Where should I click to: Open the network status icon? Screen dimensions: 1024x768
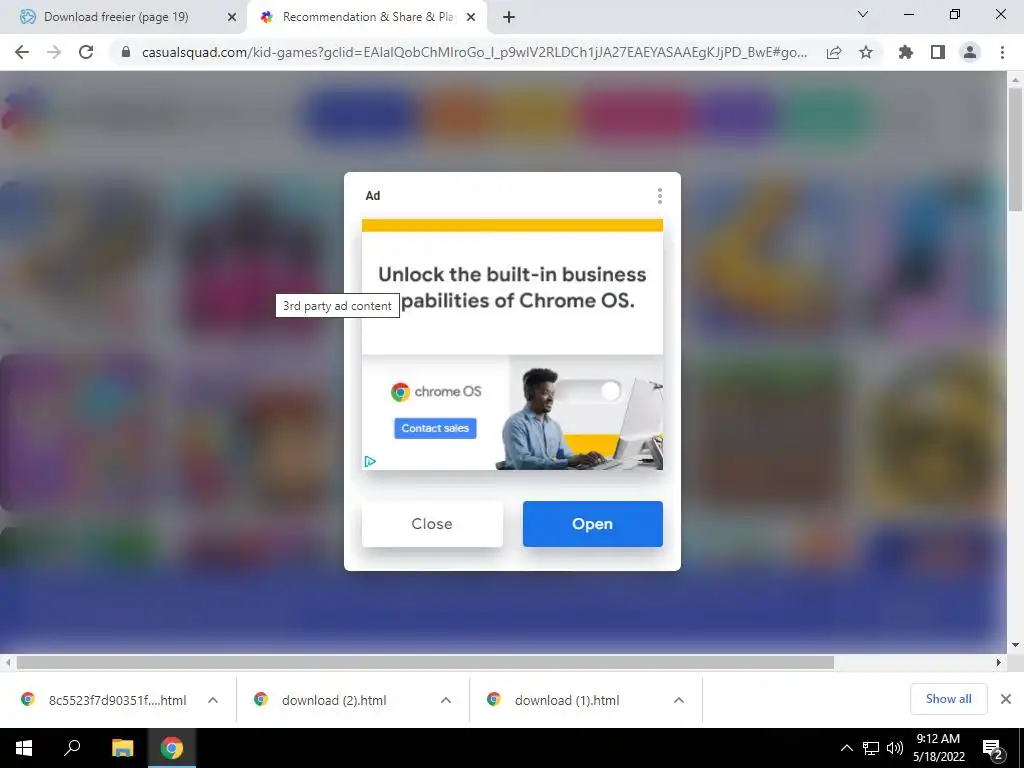pos(871,748)
